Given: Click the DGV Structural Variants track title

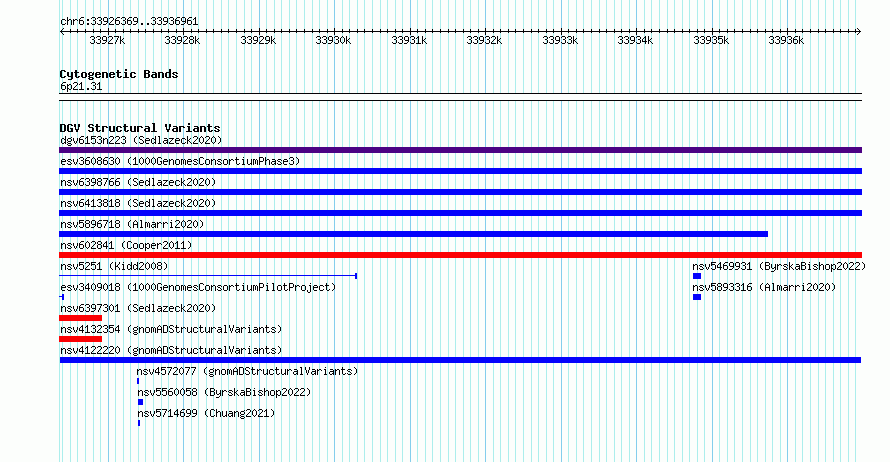Looking at the screenshot, I should tap(140, 128).
